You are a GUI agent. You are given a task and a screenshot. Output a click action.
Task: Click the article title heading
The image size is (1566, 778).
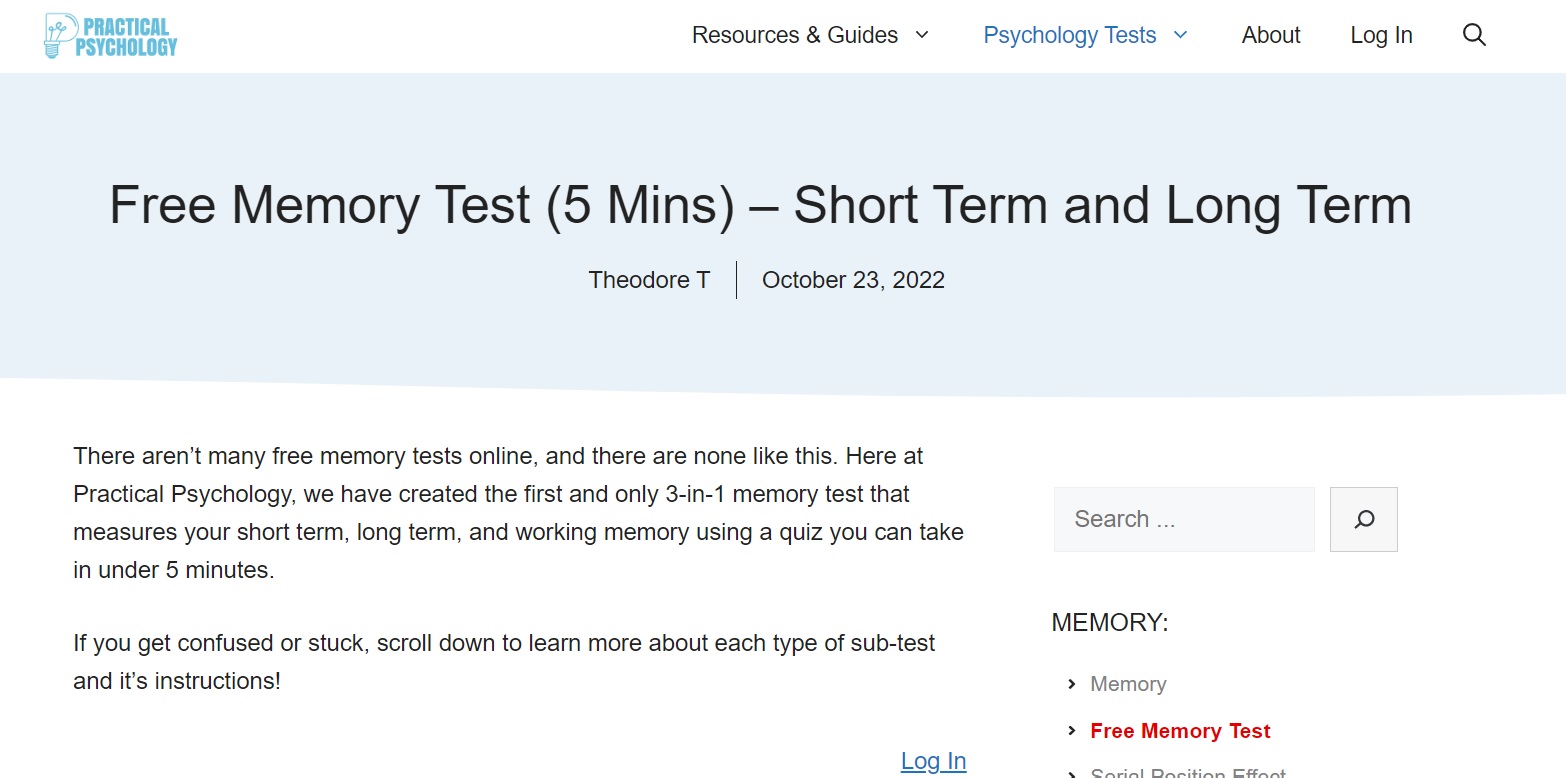click(761, 205)
